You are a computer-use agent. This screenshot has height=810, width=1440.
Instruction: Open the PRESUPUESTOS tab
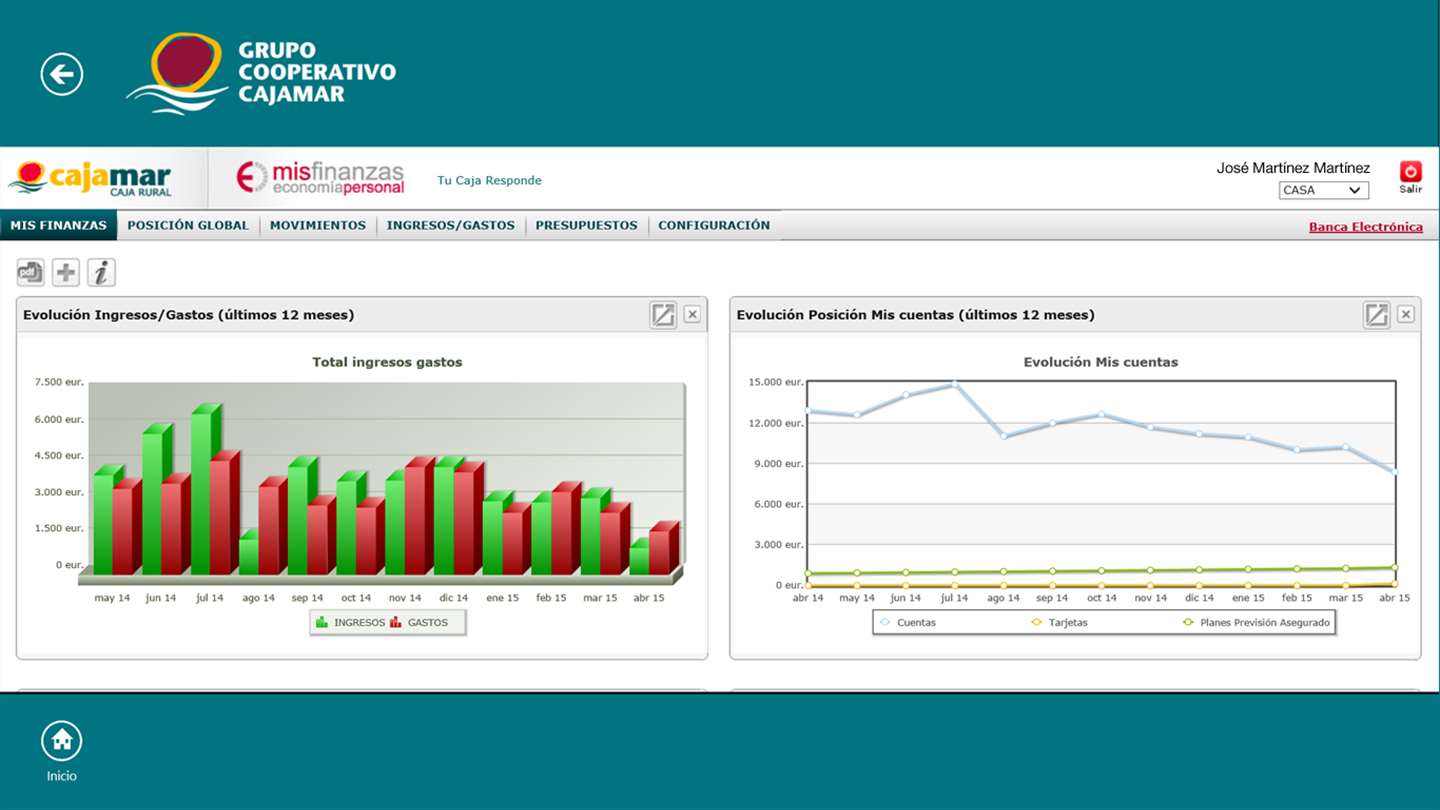586,226
